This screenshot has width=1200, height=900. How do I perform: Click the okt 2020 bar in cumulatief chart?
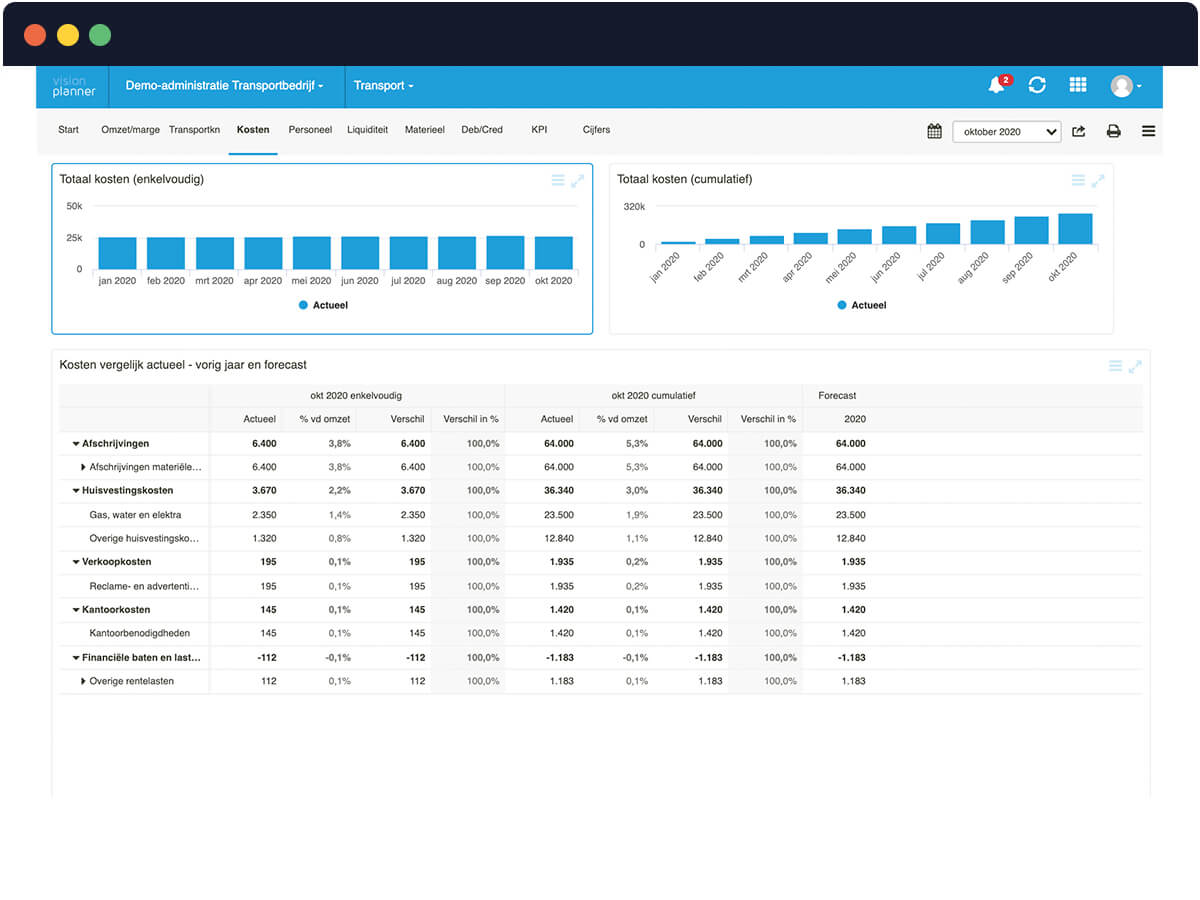[x=1075, y=229]
